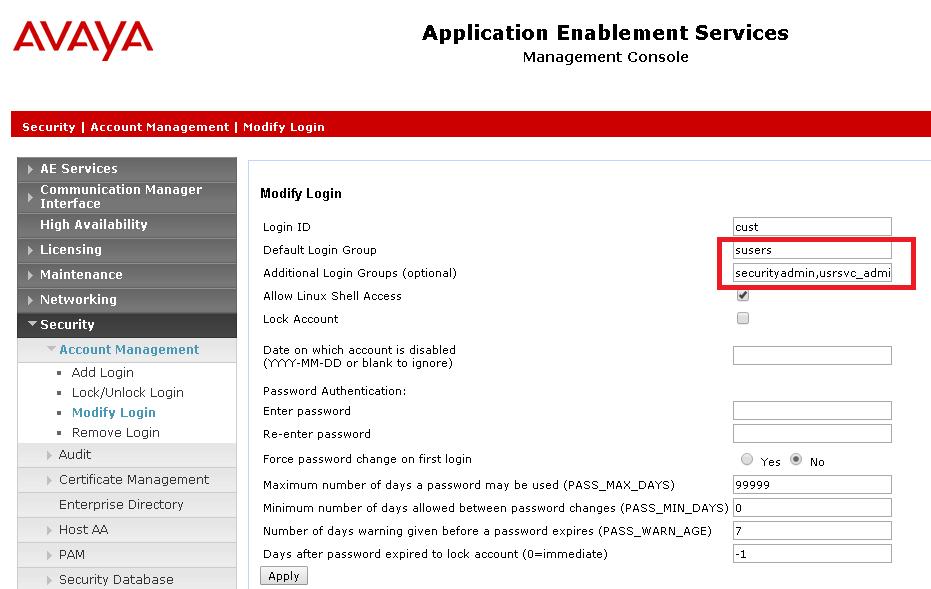Open the Audit submenu
931x589 pixels.
75,455
